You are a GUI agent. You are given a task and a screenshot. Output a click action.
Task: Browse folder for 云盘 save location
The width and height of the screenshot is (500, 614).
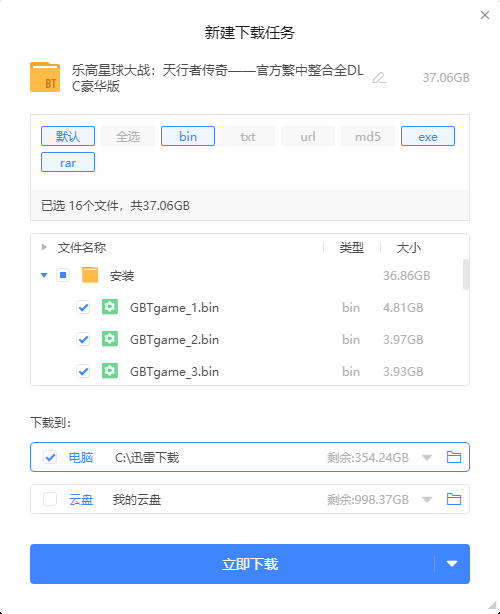pos(454,499)
